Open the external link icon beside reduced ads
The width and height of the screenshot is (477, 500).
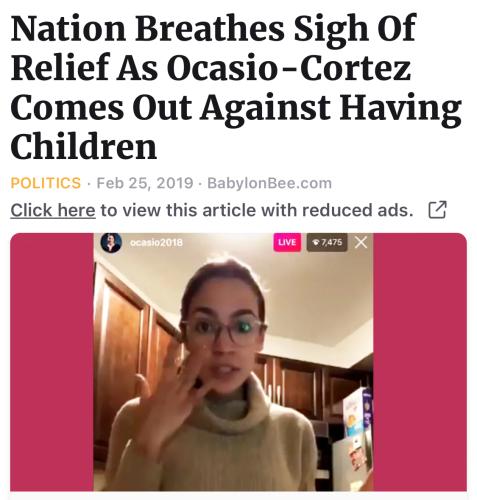pos(437,210)
